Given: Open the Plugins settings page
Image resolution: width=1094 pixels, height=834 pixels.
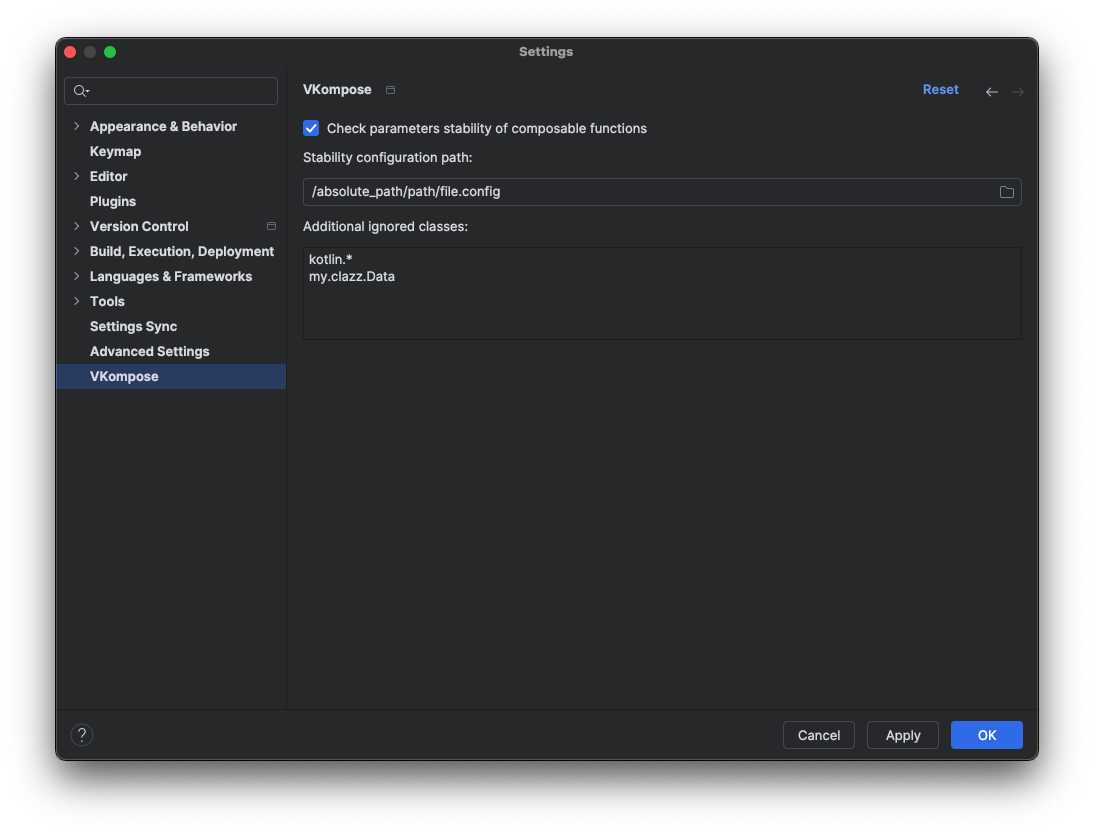Looking at the screenshot, I should click(x=113, y=202).
